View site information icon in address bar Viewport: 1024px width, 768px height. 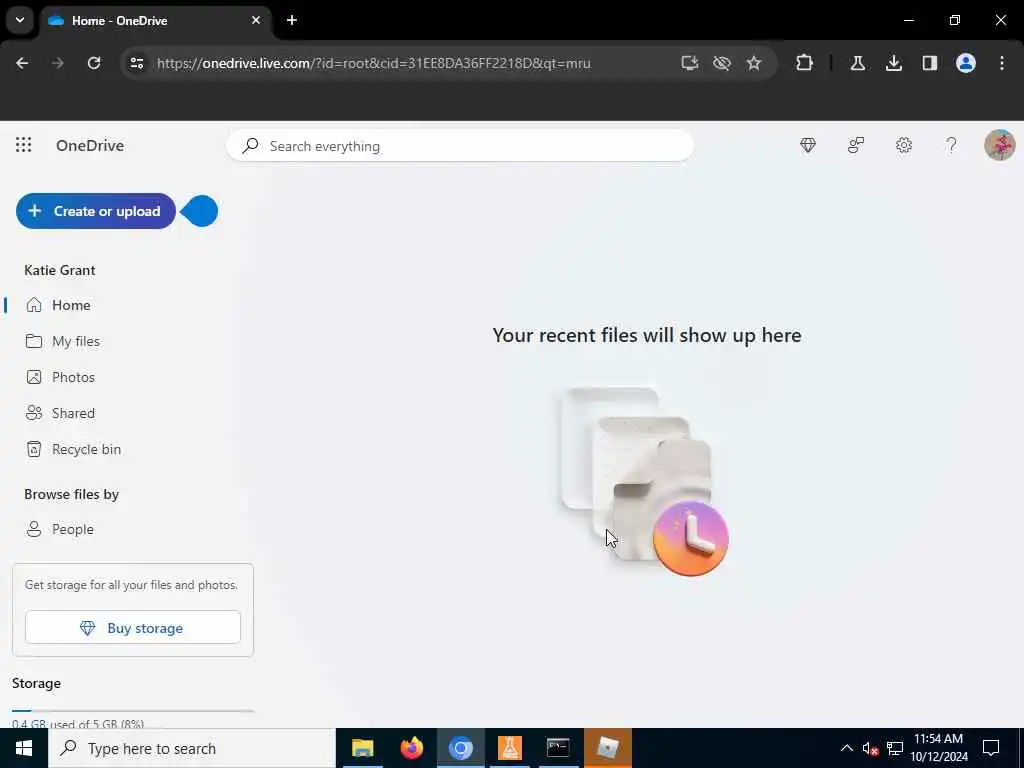click(136, 63)
